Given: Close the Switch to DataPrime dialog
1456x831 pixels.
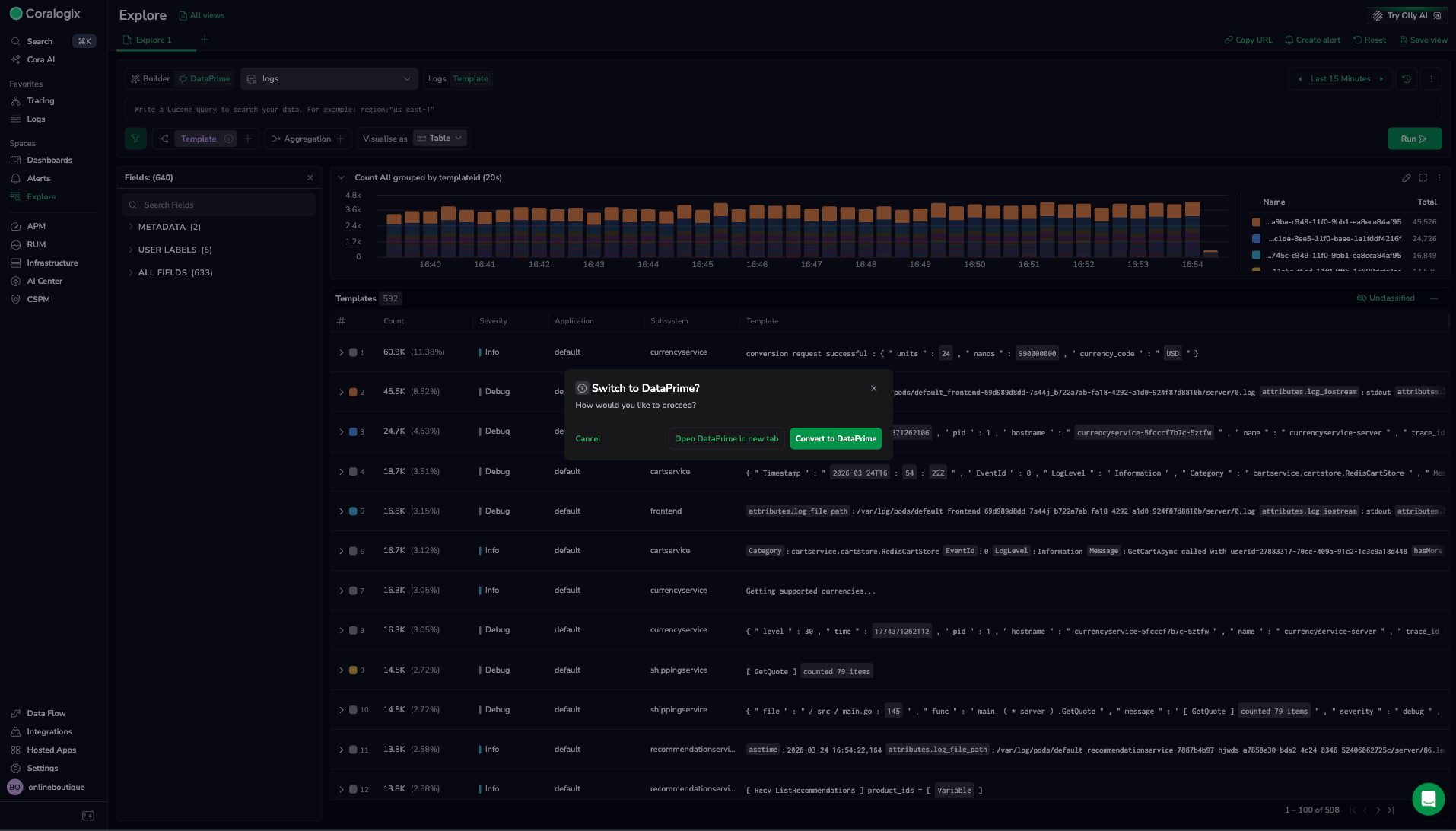Looking at the screenshot, I should pyautogui.click(x=873, y=388).
